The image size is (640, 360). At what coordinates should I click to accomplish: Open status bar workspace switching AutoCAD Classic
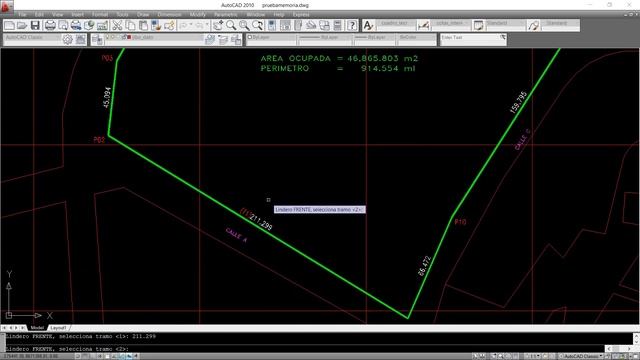(581, 356)
